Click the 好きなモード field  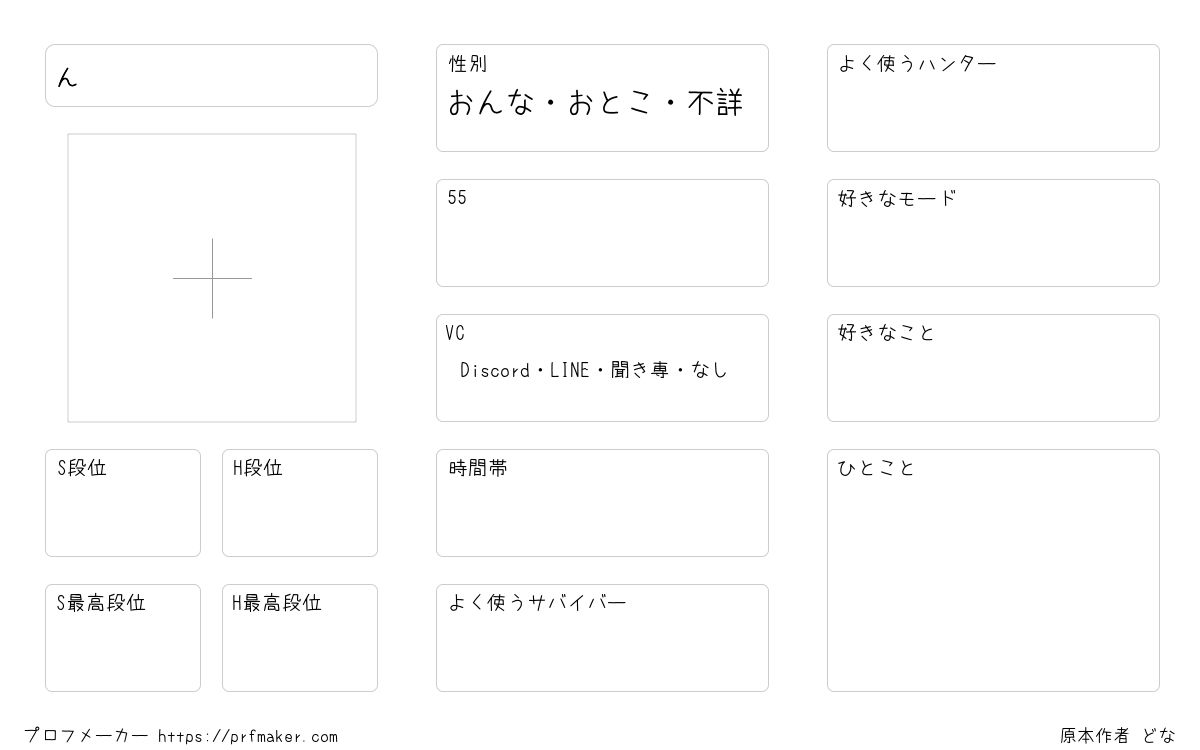[993, 233]
